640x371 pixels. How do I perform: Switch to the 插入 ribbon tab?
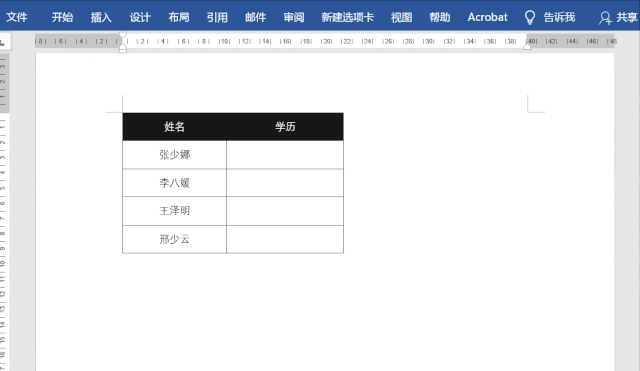tap(101, 17)
